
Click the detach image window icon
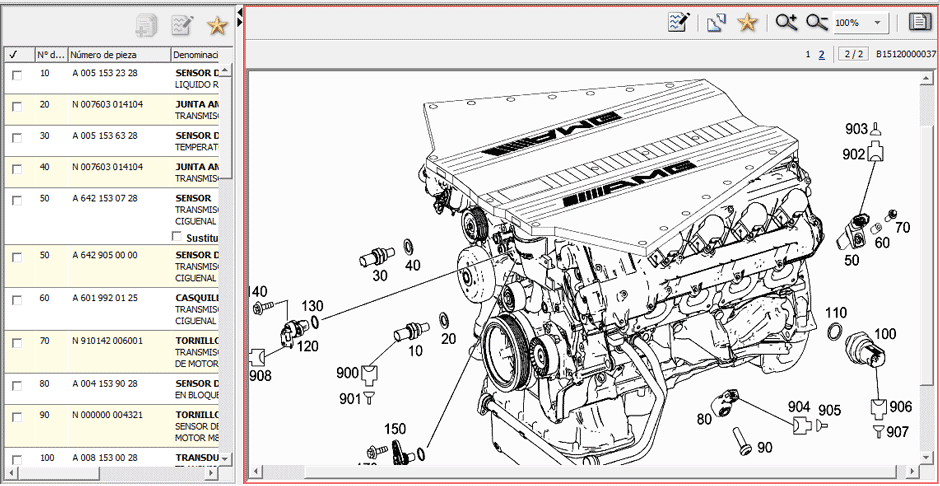716,23
